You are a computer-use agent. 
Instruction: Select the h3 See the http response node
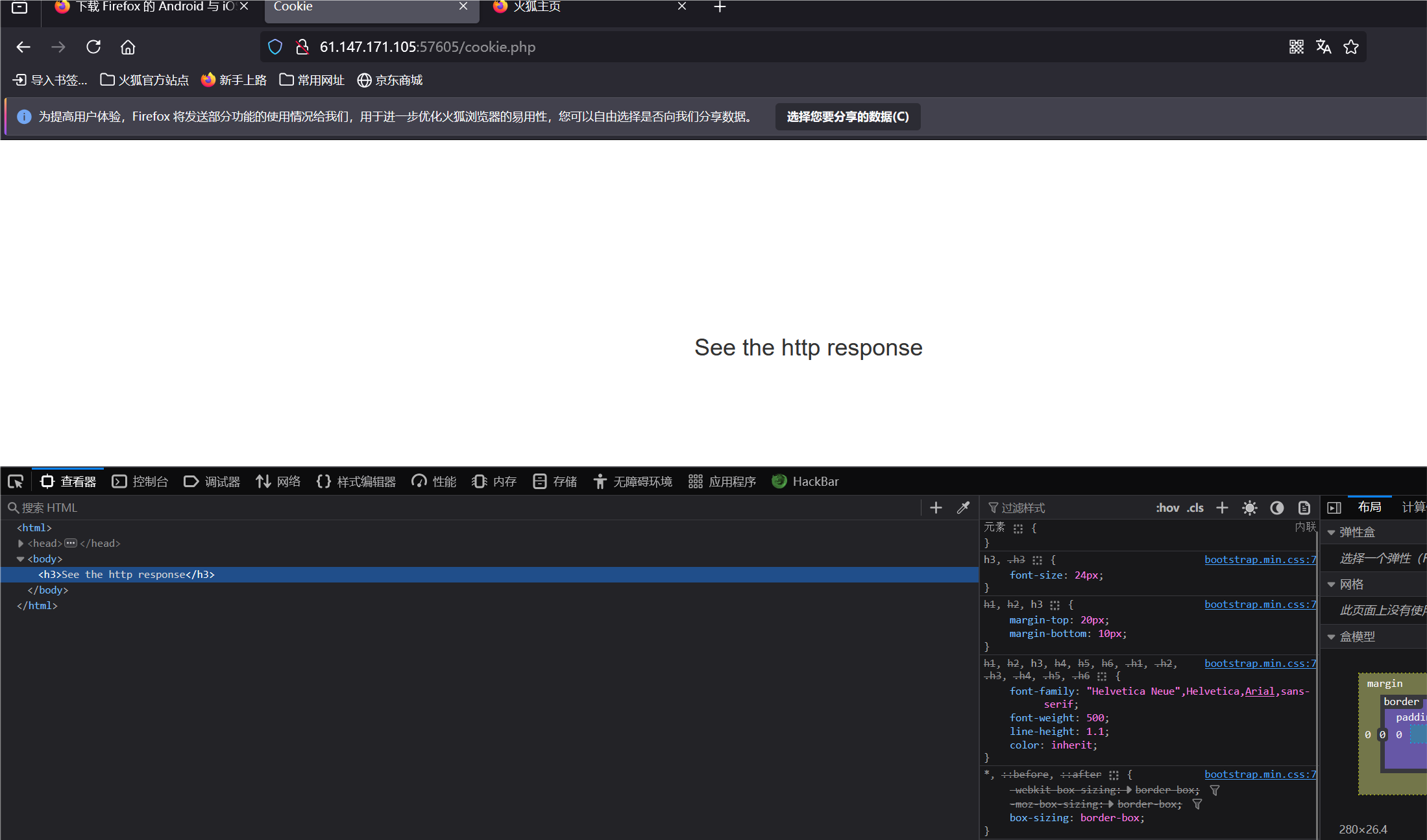tap(489, 575)
